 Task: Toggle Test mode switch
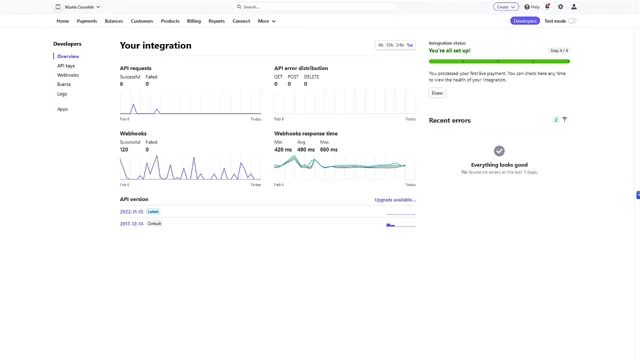pos(572,21)
